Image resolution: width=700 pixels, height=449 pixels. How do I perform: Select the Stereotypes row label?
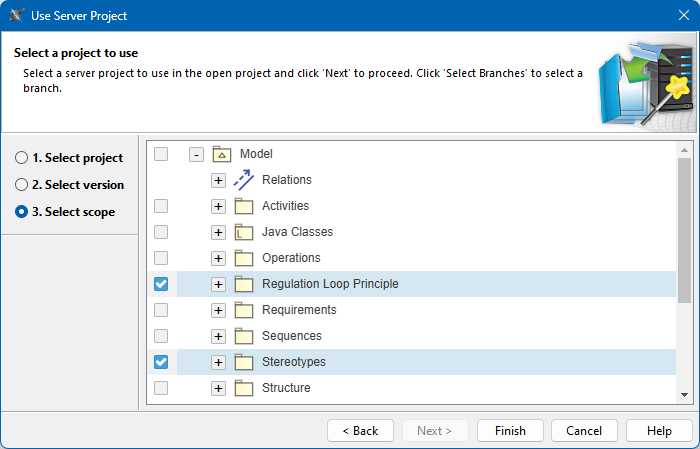[294, 362]
